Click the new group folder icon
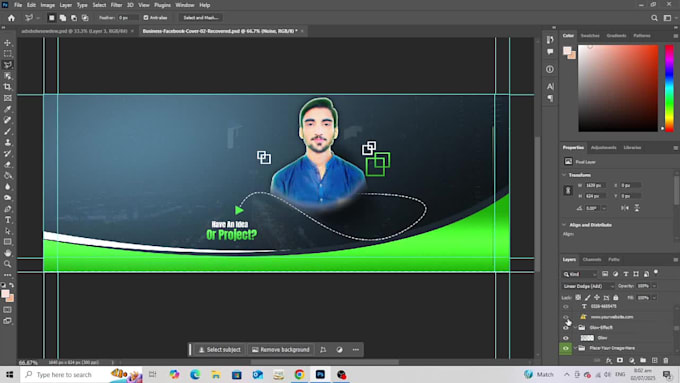Image resolution: width=680 pixels, height=383 pixels. [643, 360]
